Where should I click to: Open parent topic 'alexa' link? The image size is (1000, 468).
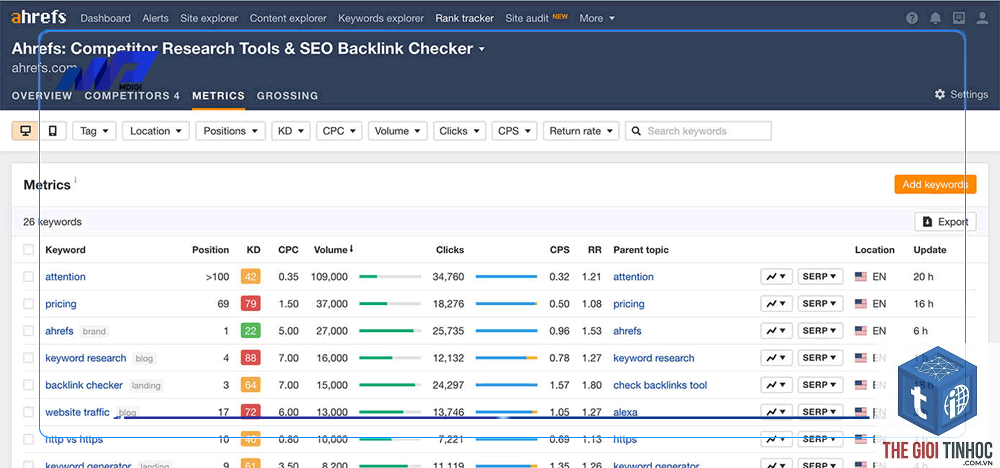click(x=625, y=413)
